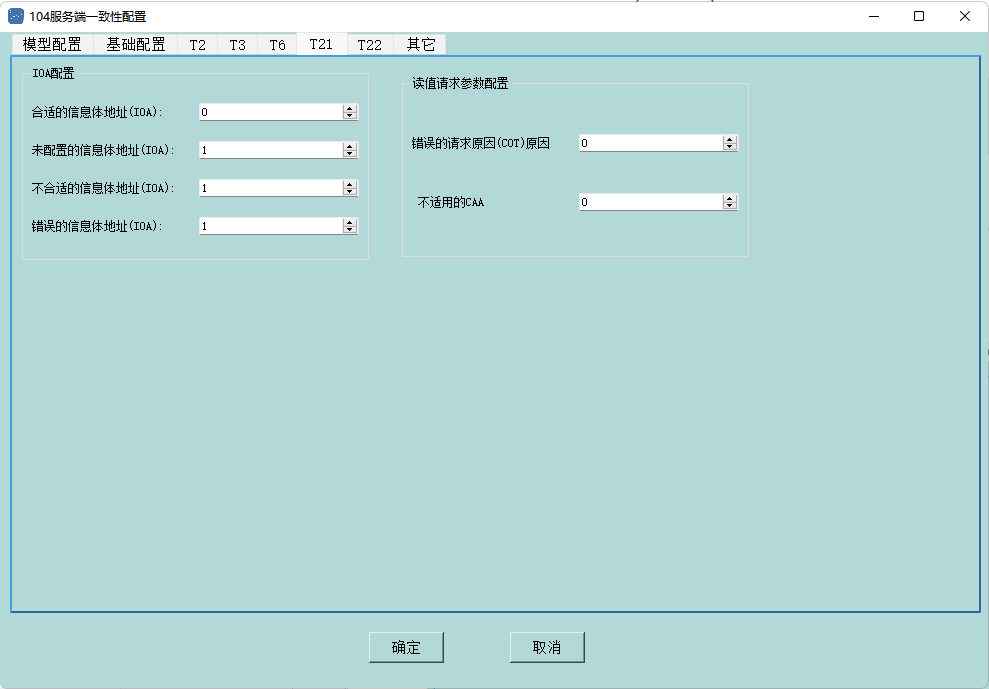Increase 错误的信息体地址 value with up arrow
The image size is (989, 689).
coord(350,222)
